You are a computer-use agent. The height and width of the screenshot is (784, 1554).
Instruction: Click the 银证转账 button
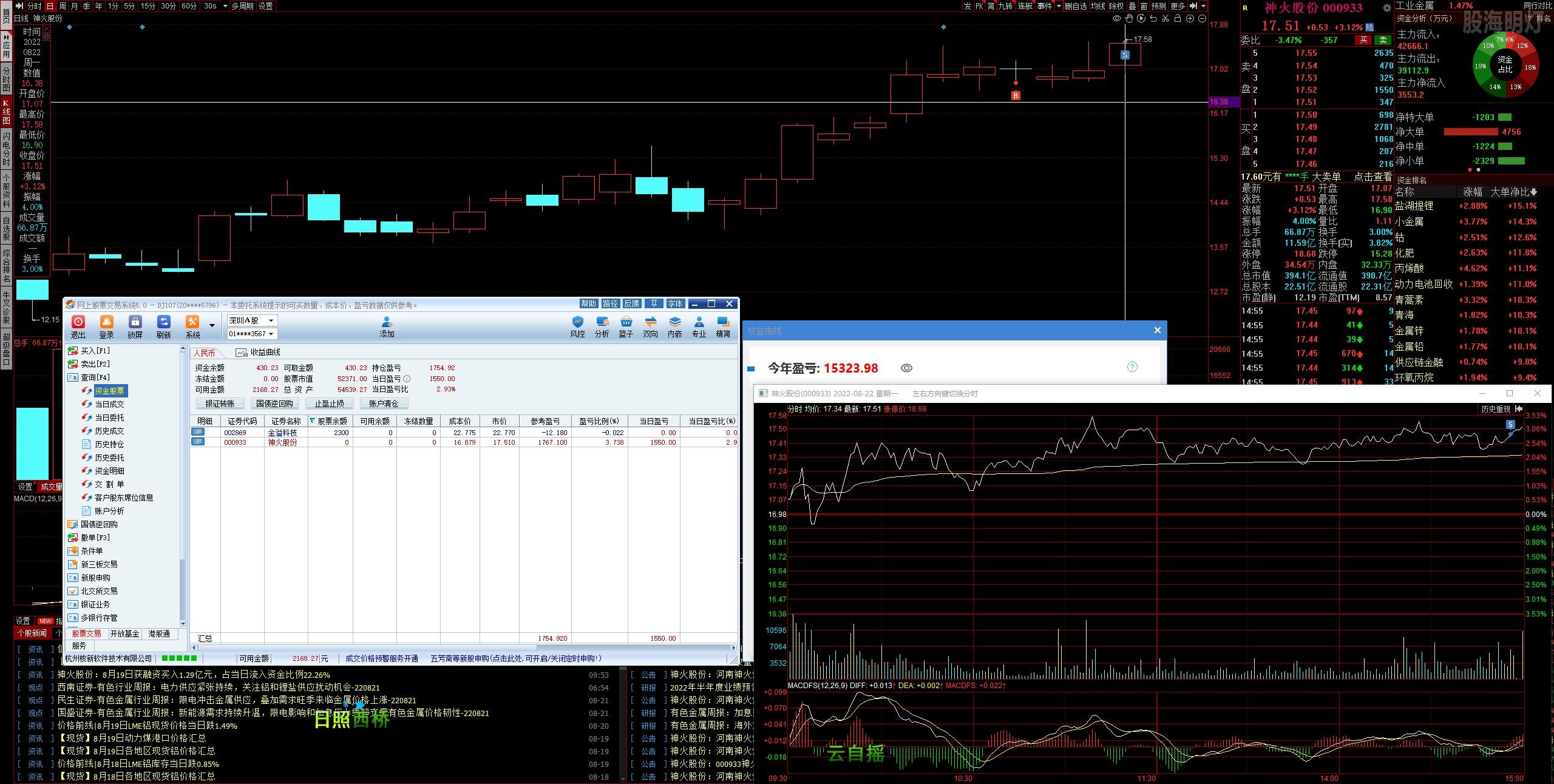pyautogui.click(x=220, y=404)
